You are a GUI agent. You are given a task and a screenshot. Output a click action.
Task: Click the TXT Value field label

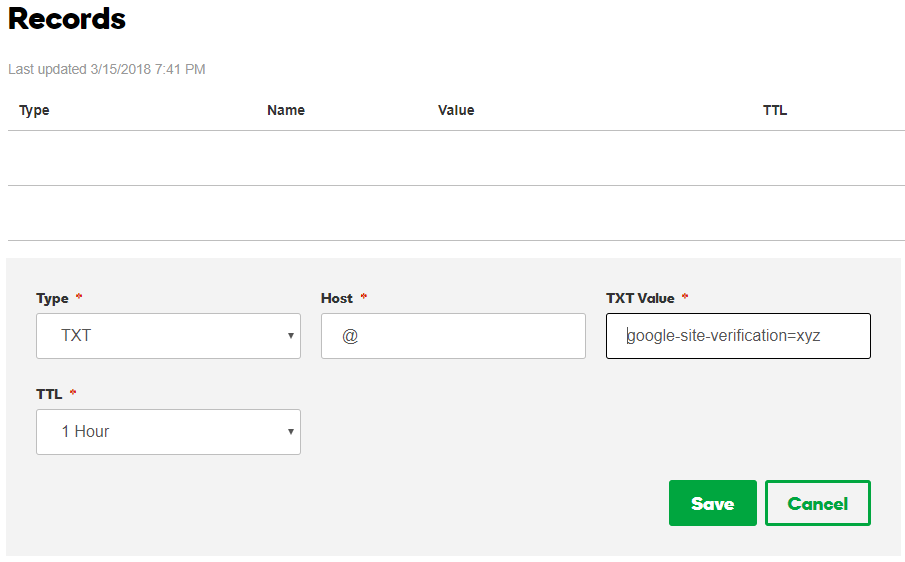click(x=640, y=298)
